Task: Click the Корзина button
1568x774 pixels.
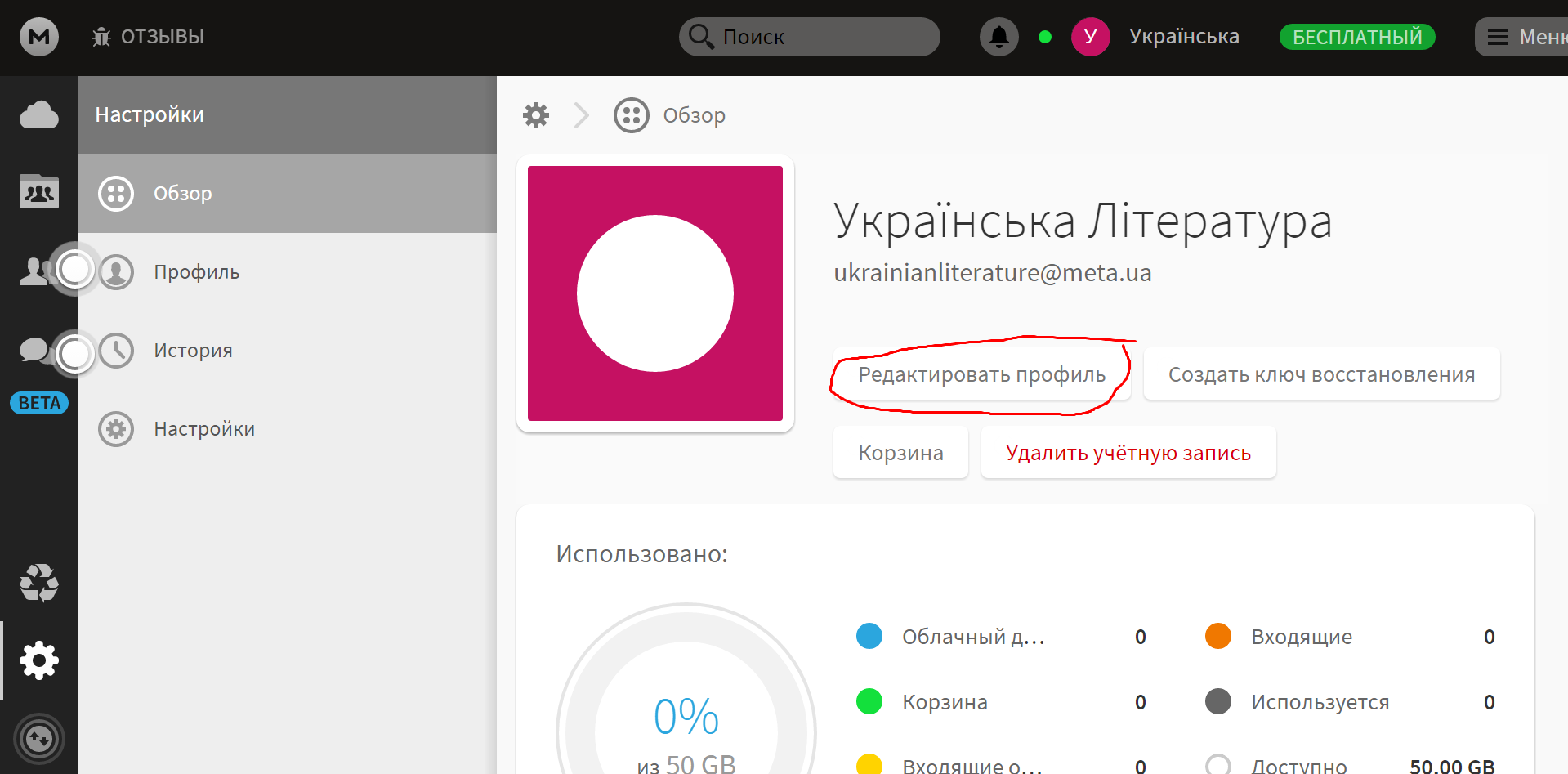Action: [900, 453]
